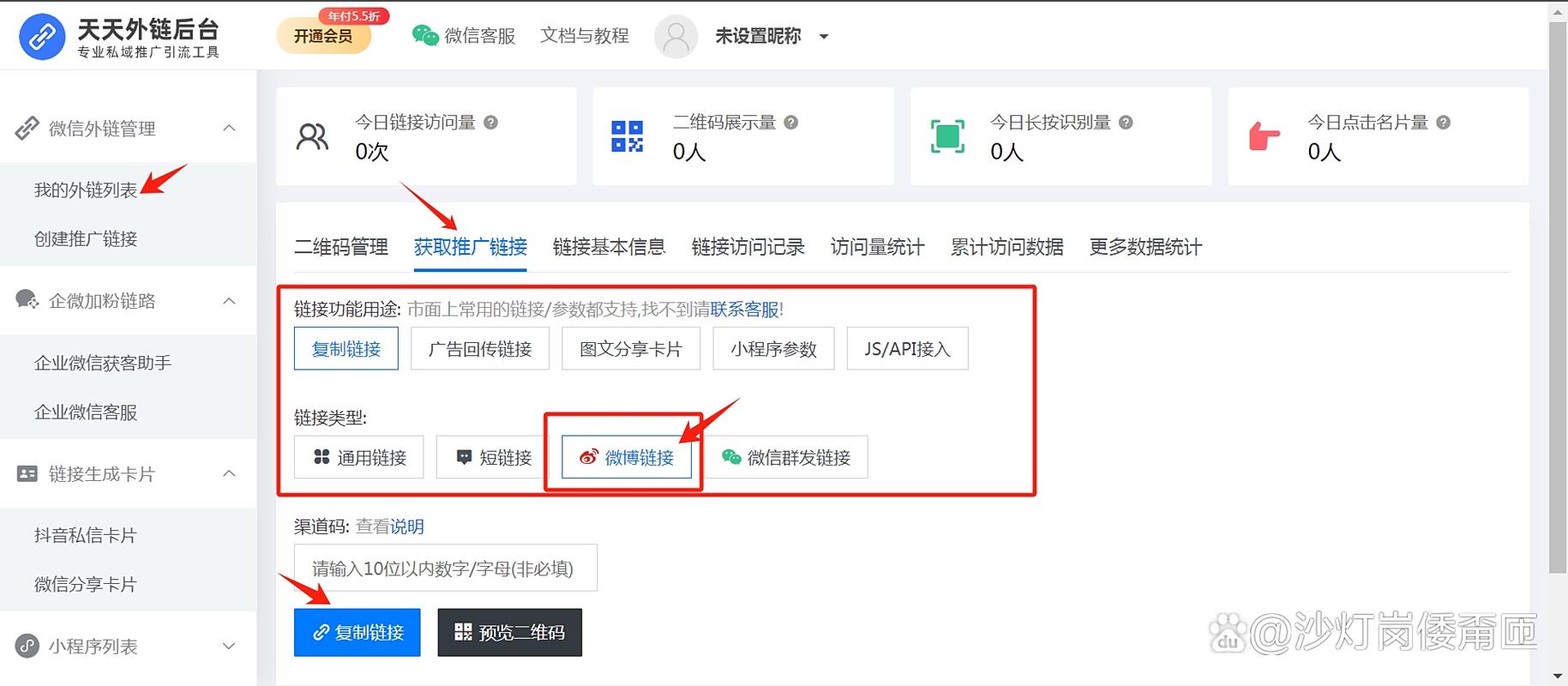The height and width of the screenshot is (686, 1568).
Task: Click the help icon next to 今日链接访问量
Action: click(490, 123)
